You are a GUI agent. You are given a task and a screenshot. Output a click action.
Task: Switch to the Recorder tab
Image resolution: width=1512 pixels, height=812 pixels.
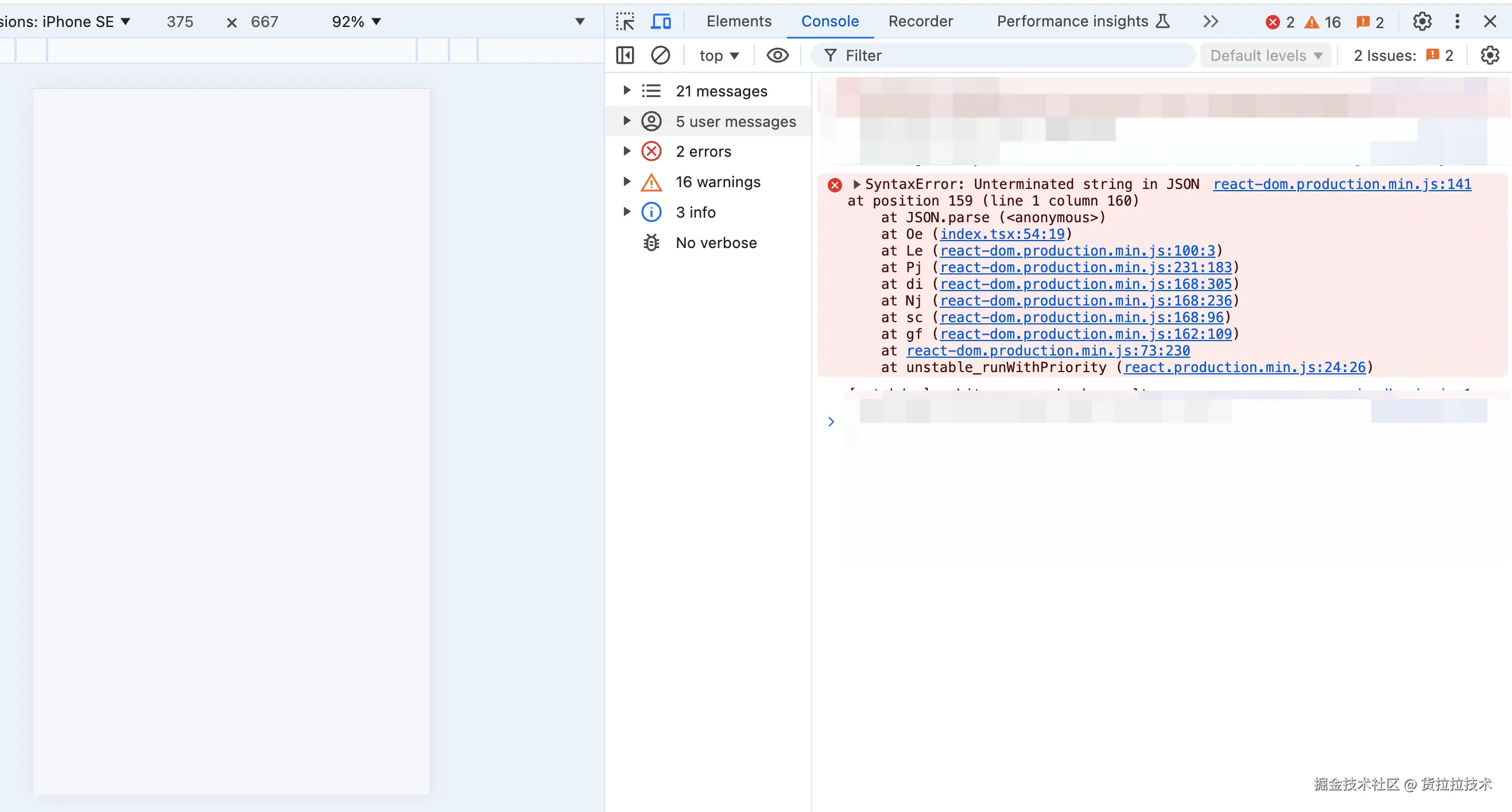pos(920,22)
